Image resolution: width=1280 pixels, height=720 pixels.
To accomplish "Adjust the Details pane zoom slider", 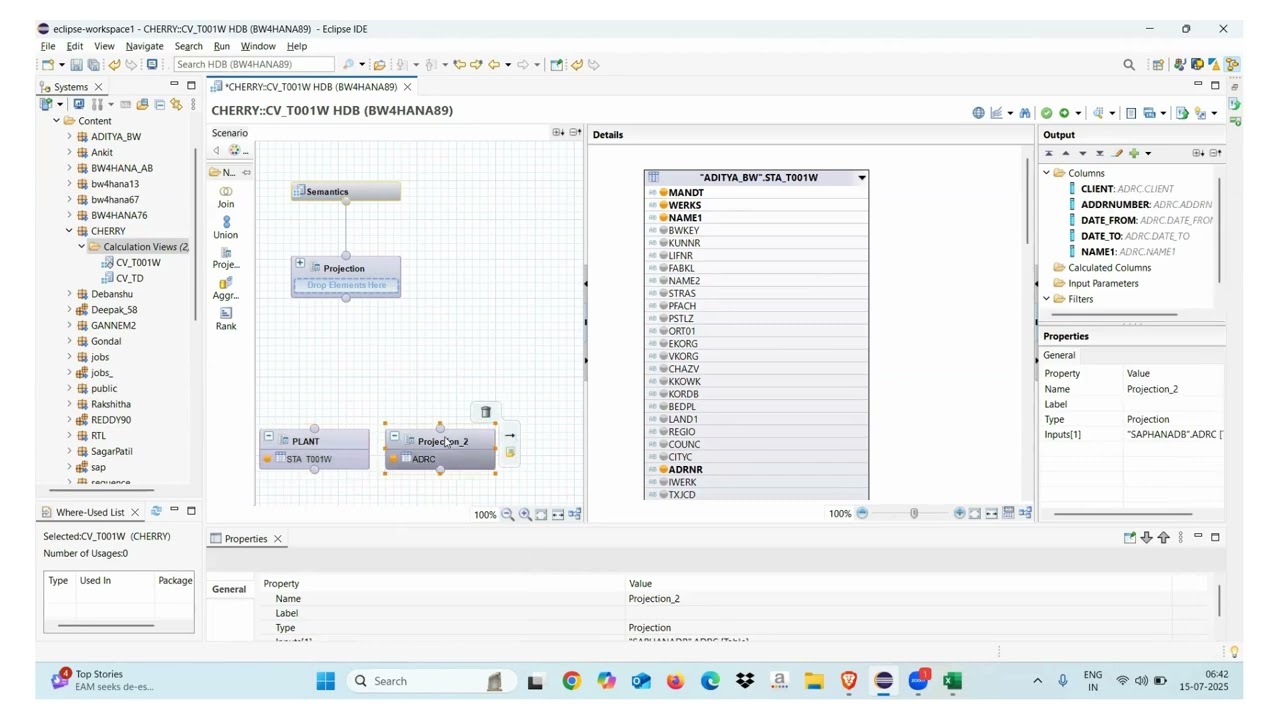I will pyautogui.click(x=913, y=514).
